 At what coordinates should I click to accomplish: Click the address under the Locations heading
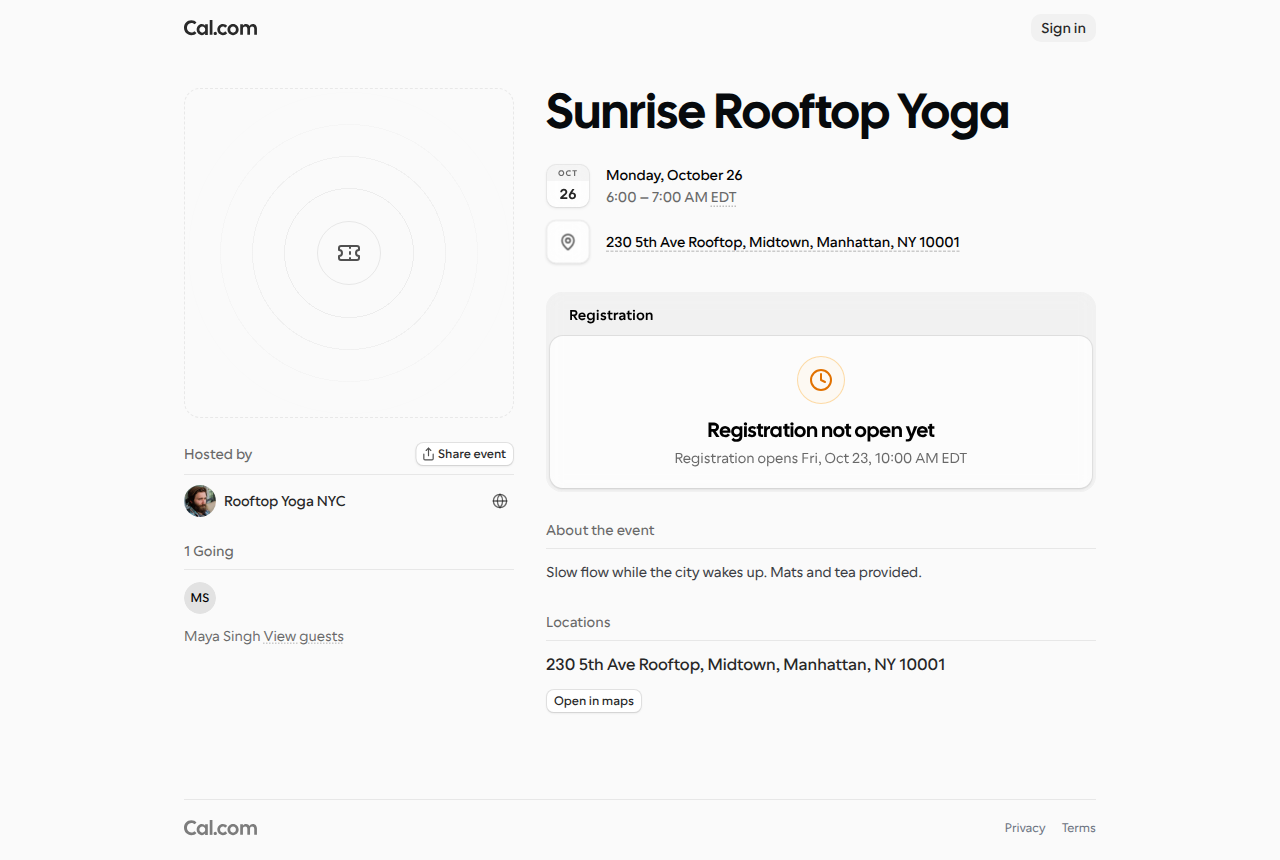(746, 664)
